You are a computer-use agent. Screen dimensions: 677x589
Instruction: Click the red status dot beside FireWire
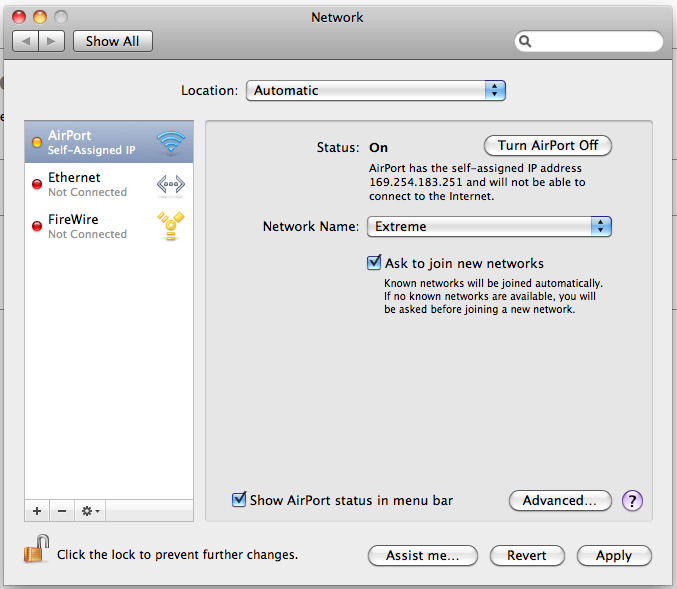(37, 226)
